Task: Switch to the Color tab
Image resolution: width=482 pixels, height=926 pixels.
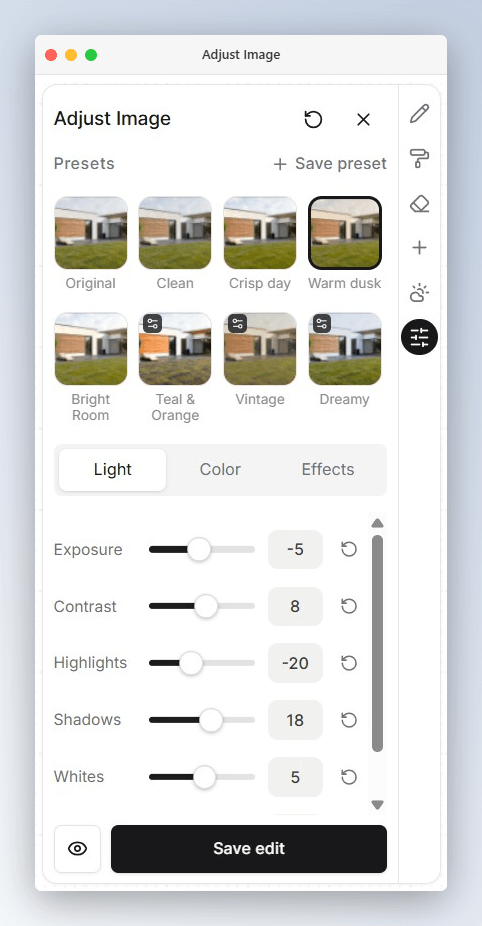Action: 220,469
